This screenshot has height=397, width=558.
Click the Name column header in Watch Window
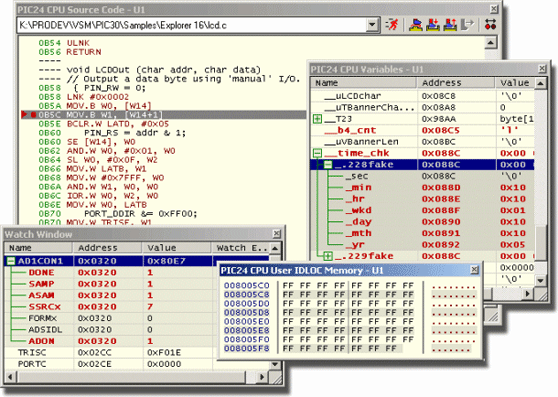point(38,248)
